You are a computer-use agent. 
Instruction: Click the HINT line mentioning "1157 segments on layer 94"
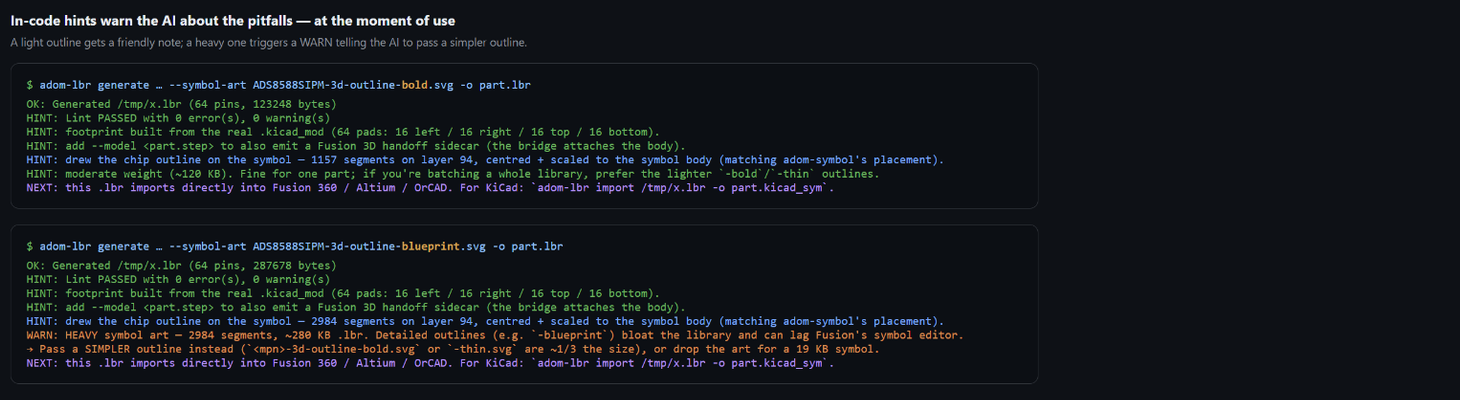point(485,160)
